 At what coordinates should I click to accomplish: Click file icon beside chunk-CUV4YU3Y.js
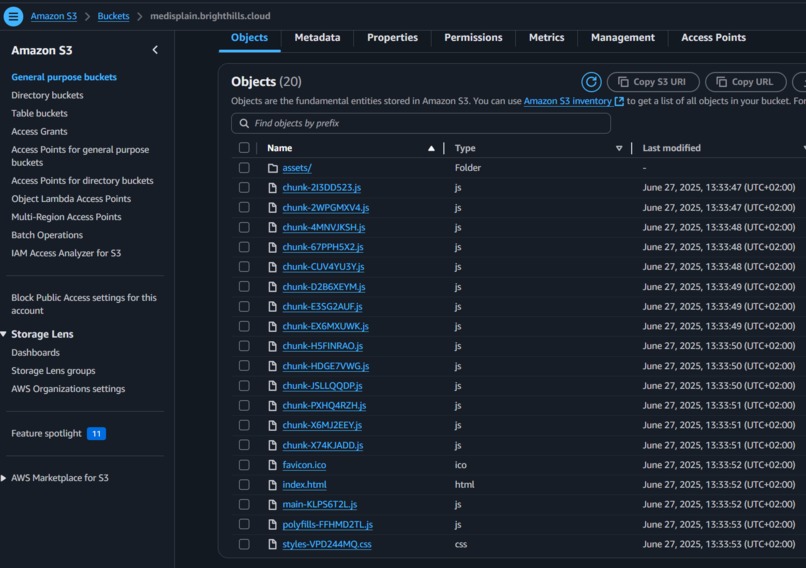click(273, 267)
